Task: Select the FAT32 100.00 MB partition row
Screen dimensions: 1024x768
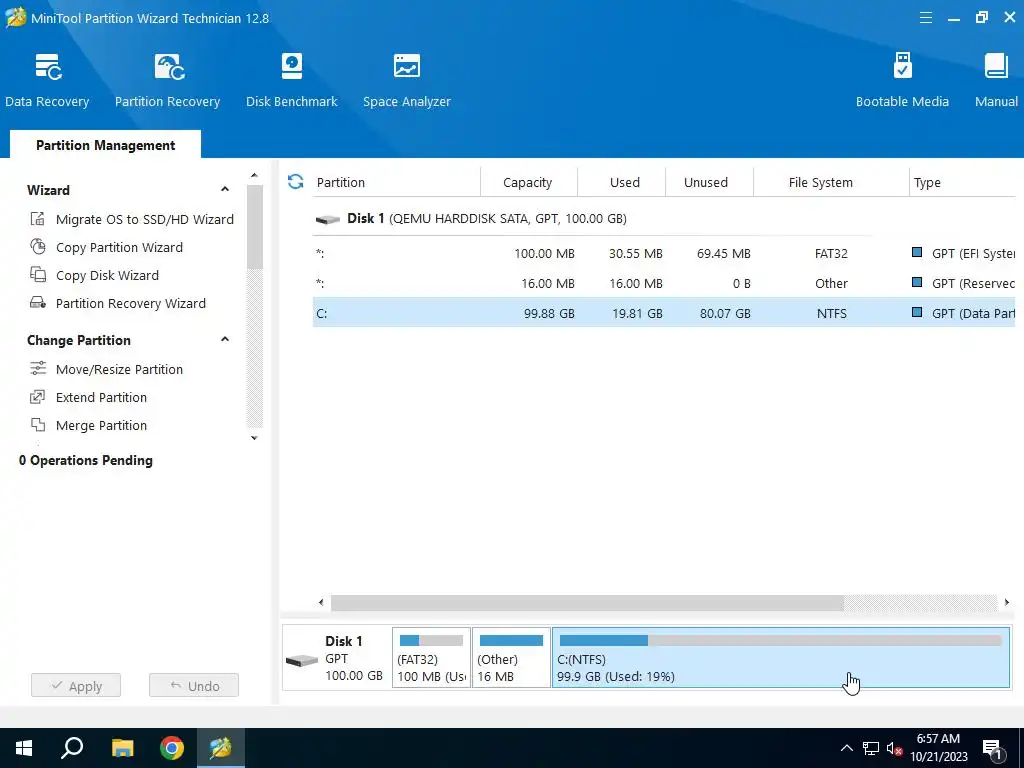Action: tap(664, 253)
